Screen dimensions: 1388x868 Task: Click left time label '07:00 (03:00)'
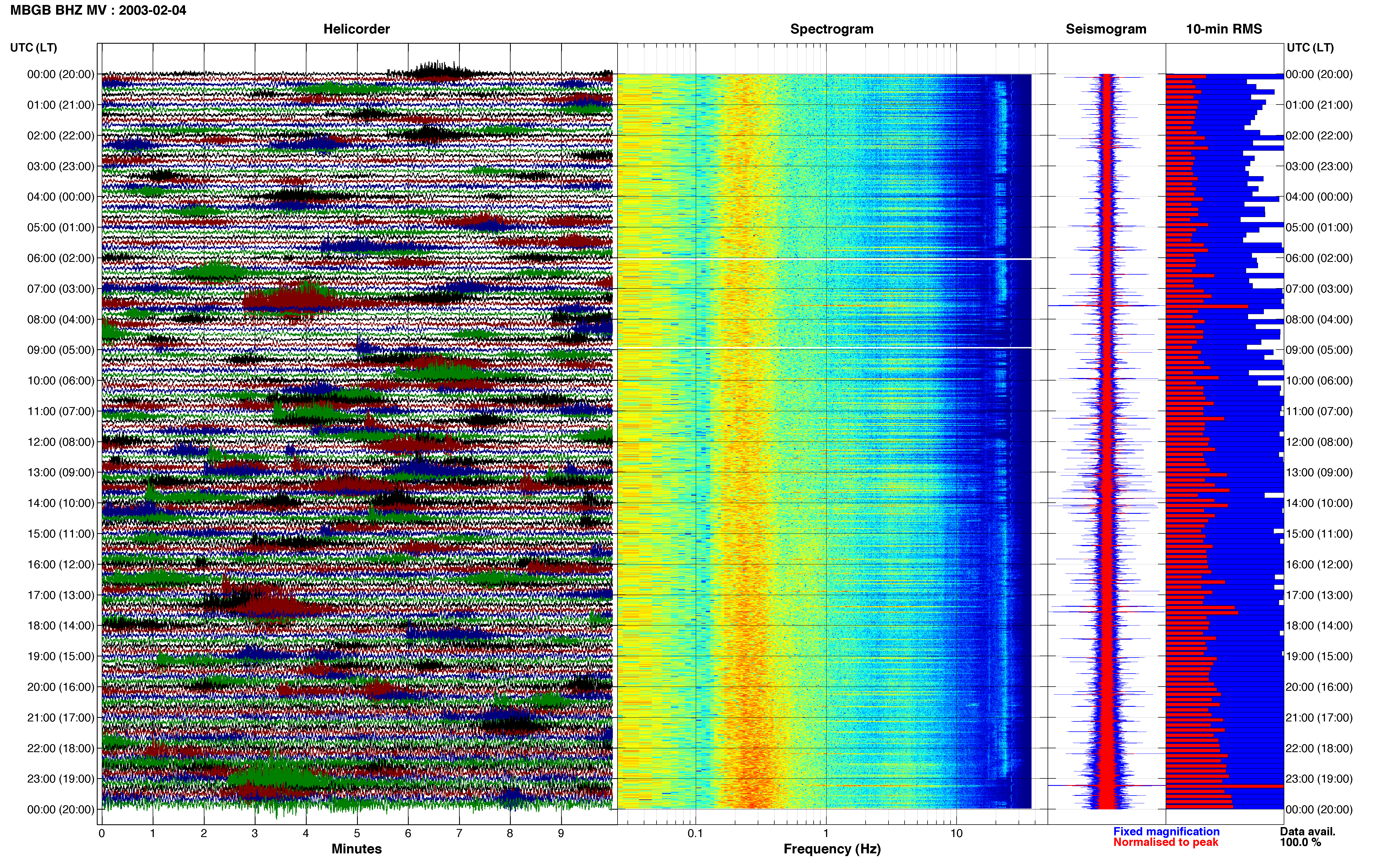coord(60,288)
